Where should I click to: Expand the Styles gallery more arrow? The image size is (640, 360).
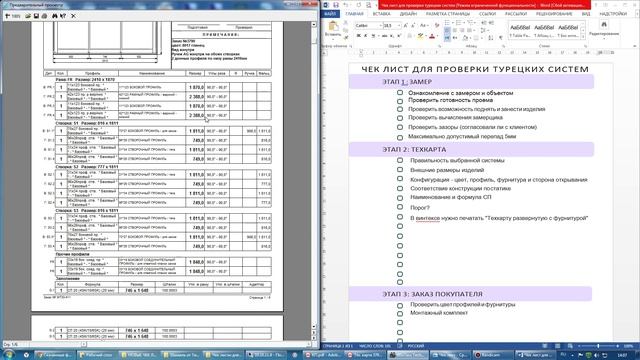click(583, 37)
